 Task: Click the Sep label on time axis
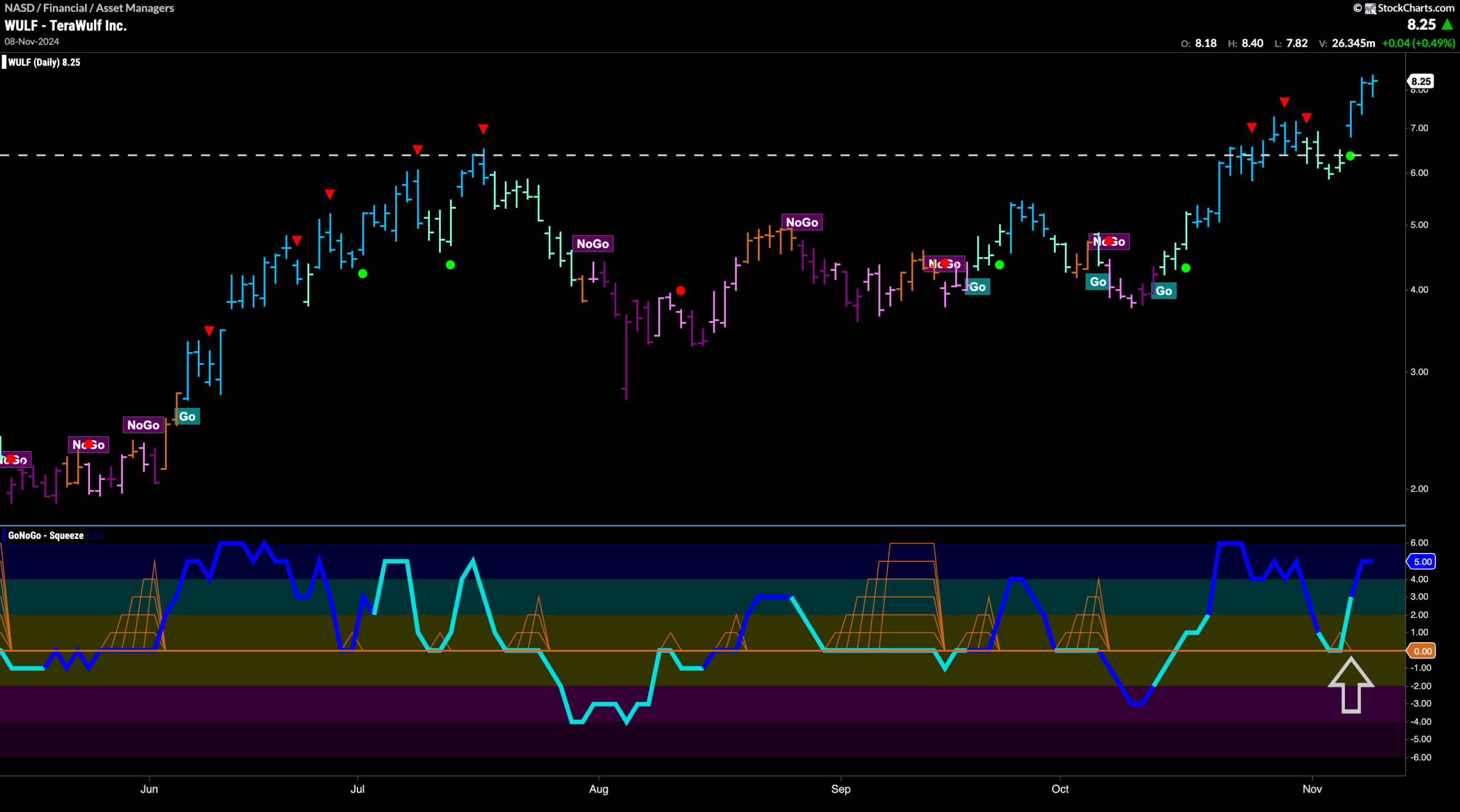coord(841,789)
